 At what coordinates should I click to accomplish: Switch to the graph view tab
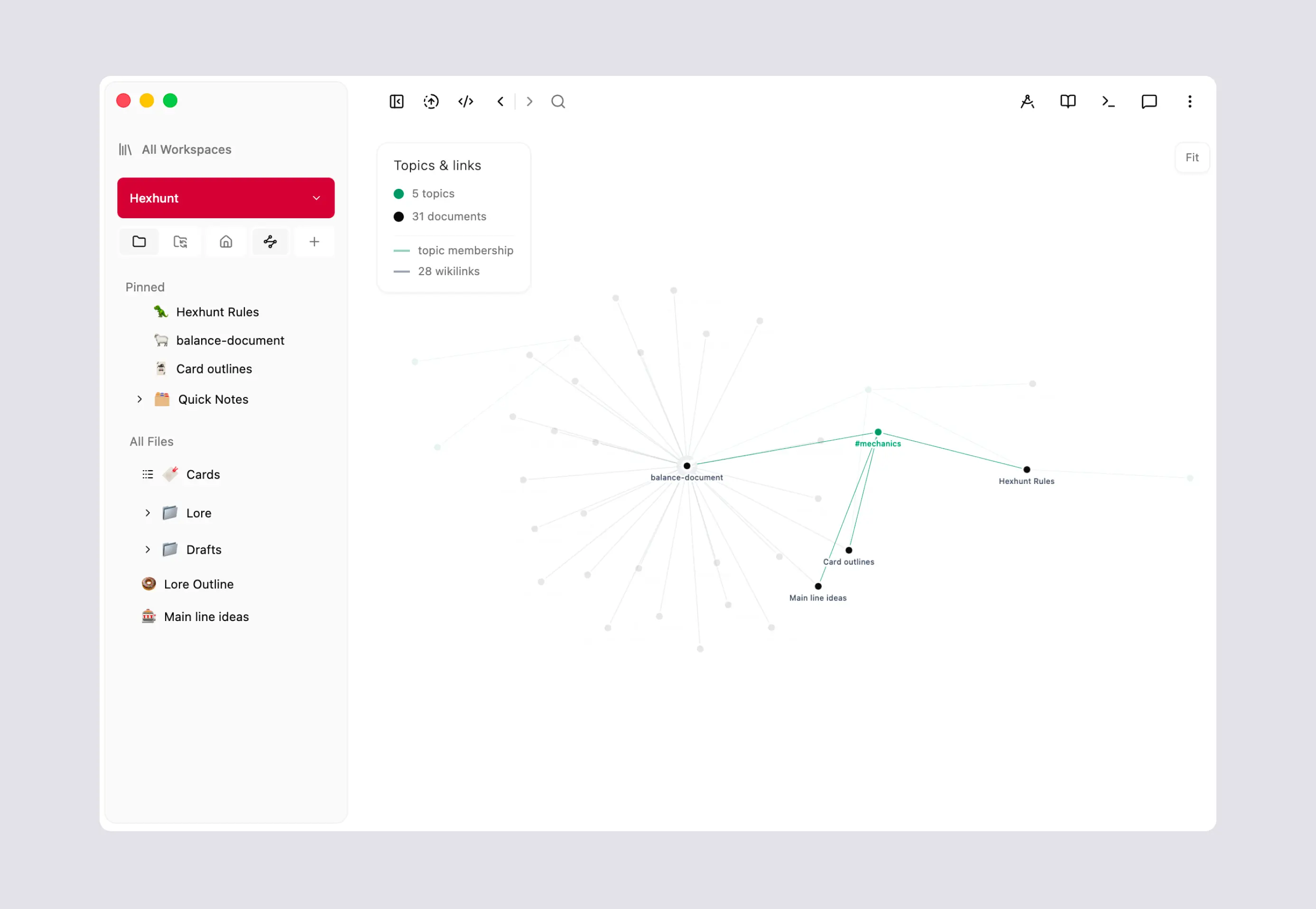pos(270,241)
